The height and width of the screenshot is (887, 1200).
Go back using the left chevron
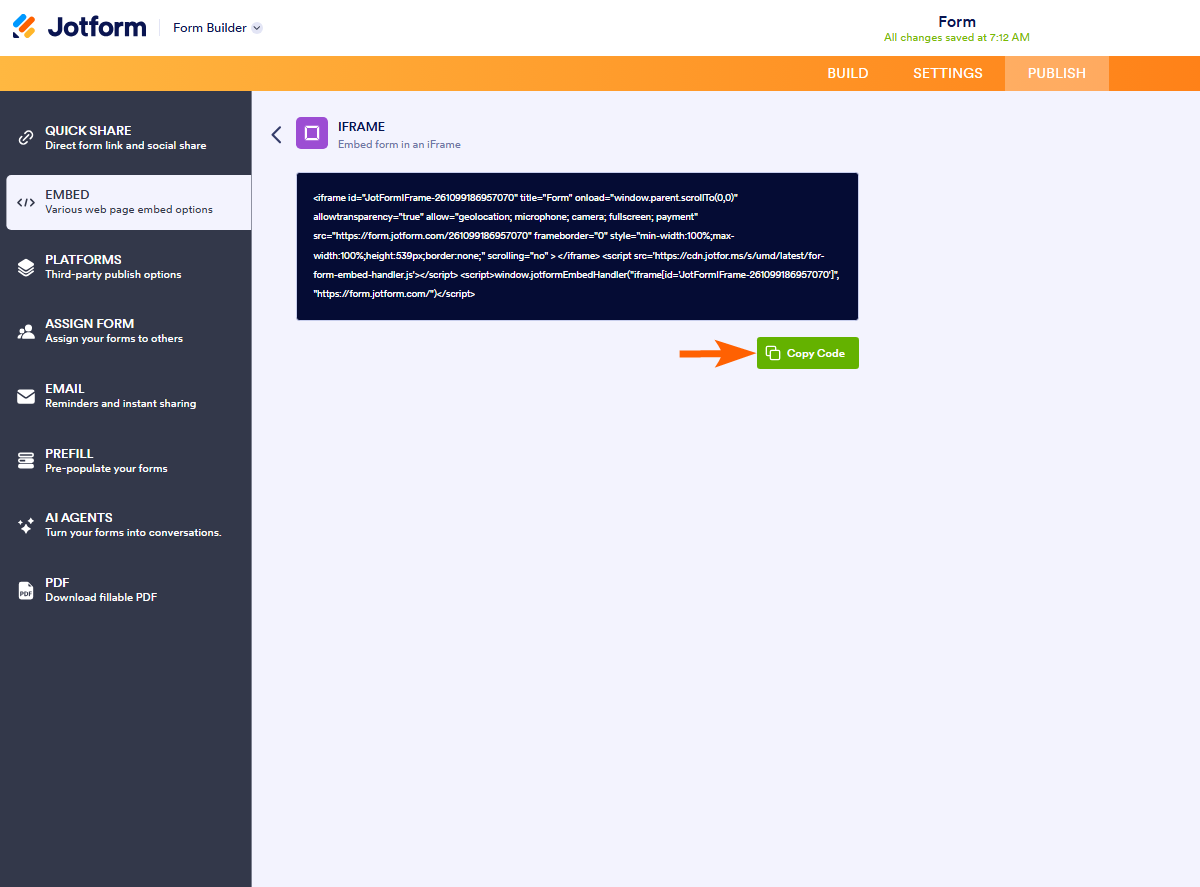tap(277, 134)
